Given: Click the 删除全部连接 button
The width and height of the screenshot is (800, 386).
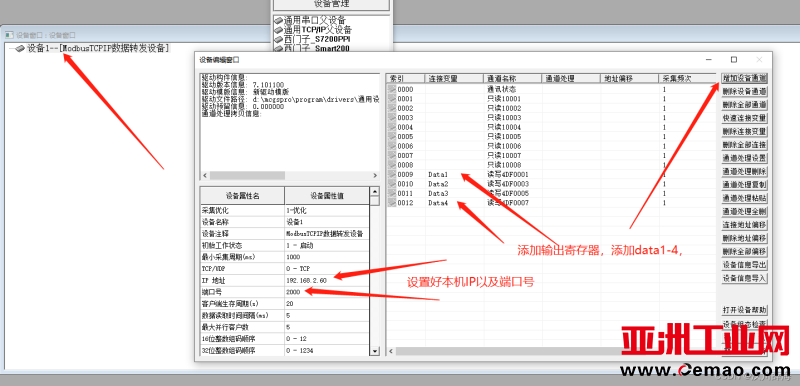Looking at the screenshot, I should coord(744,145).
